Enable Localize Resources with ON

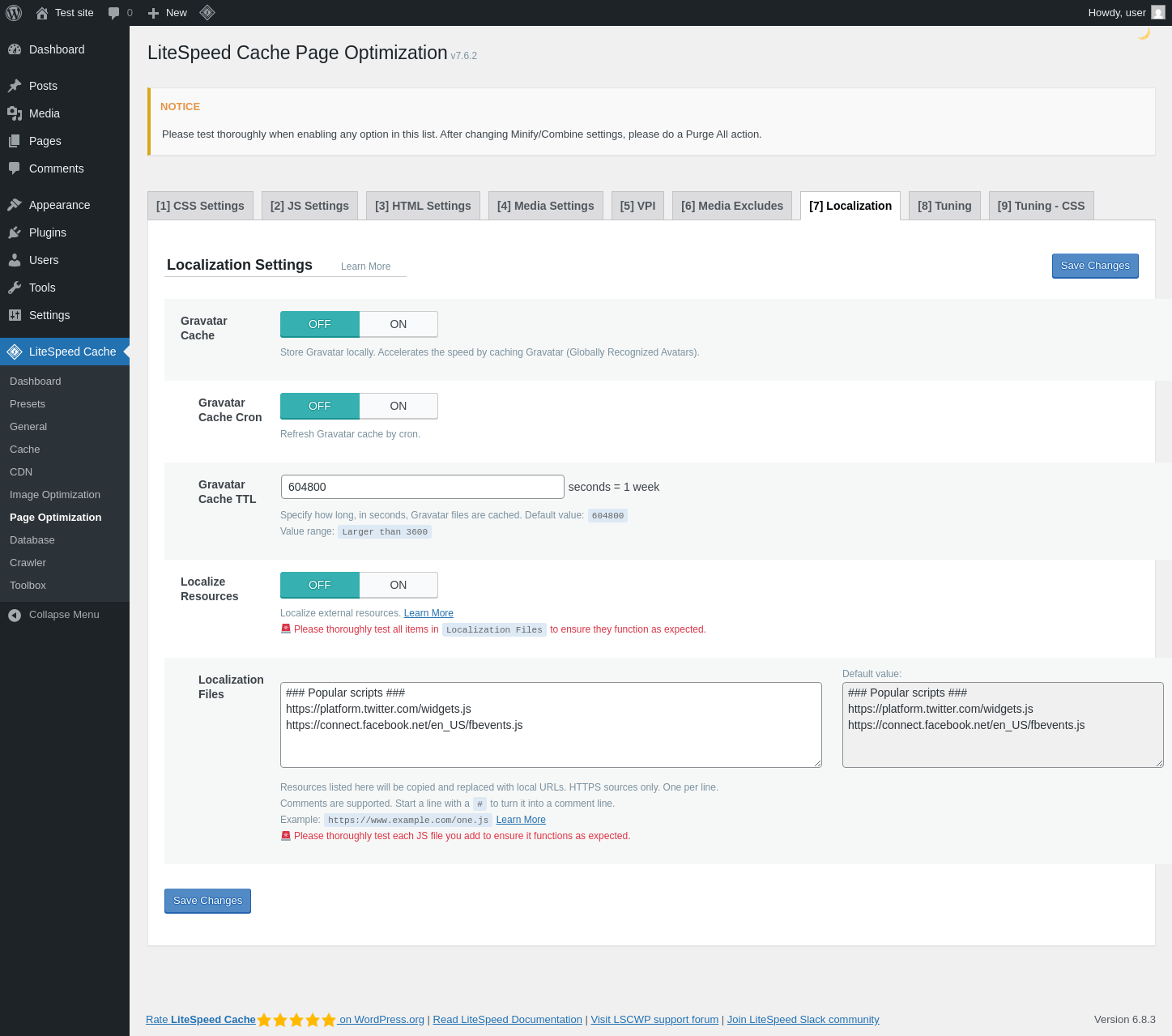click(398, 585)
